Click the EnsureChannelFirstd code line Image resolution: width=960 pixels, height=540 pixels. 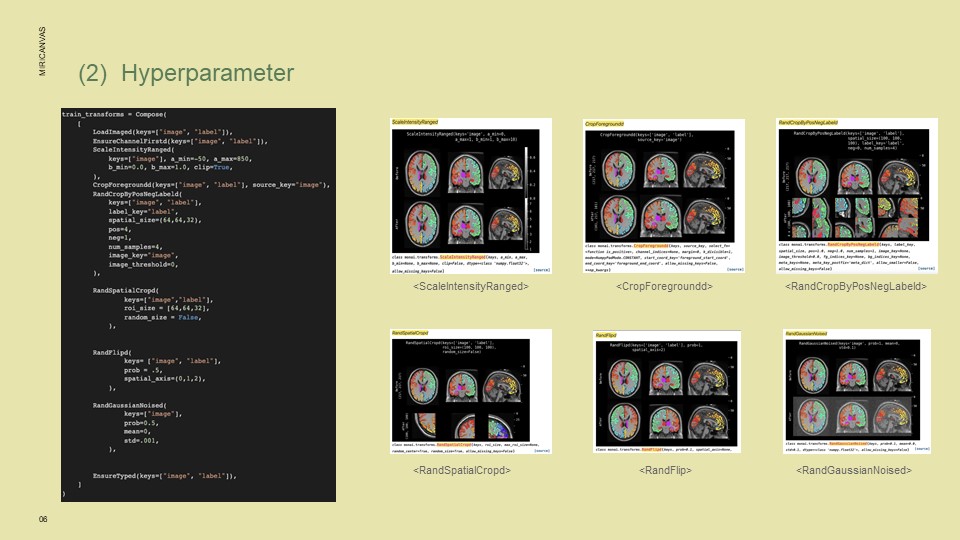pyautogui.click(x=180, y=141)
